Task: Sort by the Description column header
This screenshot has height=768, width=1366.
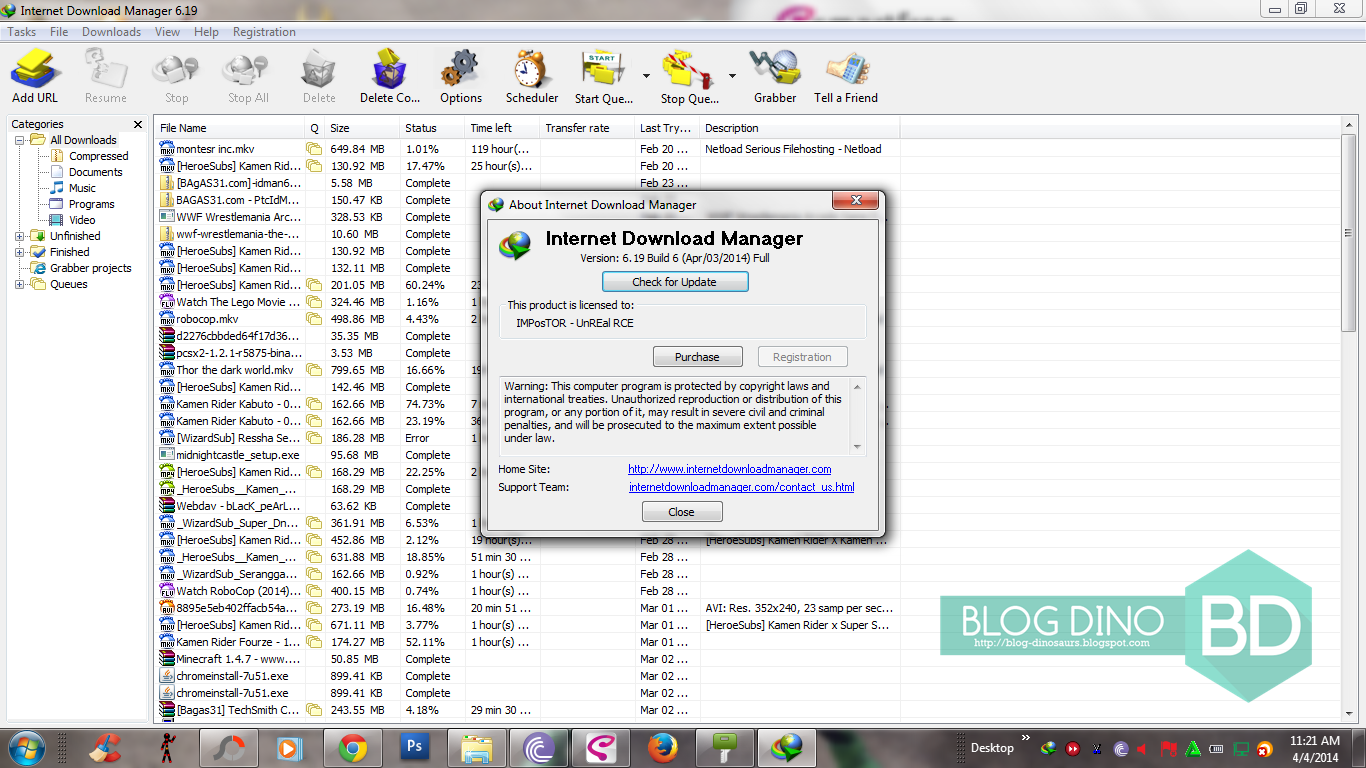Action: click(x=800, y=128)
